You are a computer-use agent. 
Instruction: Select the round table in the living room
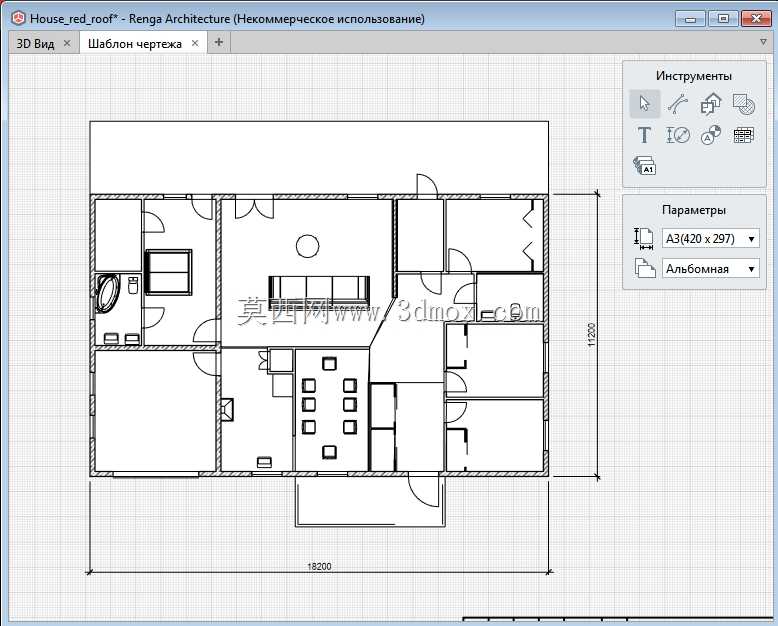coord(308,246)
